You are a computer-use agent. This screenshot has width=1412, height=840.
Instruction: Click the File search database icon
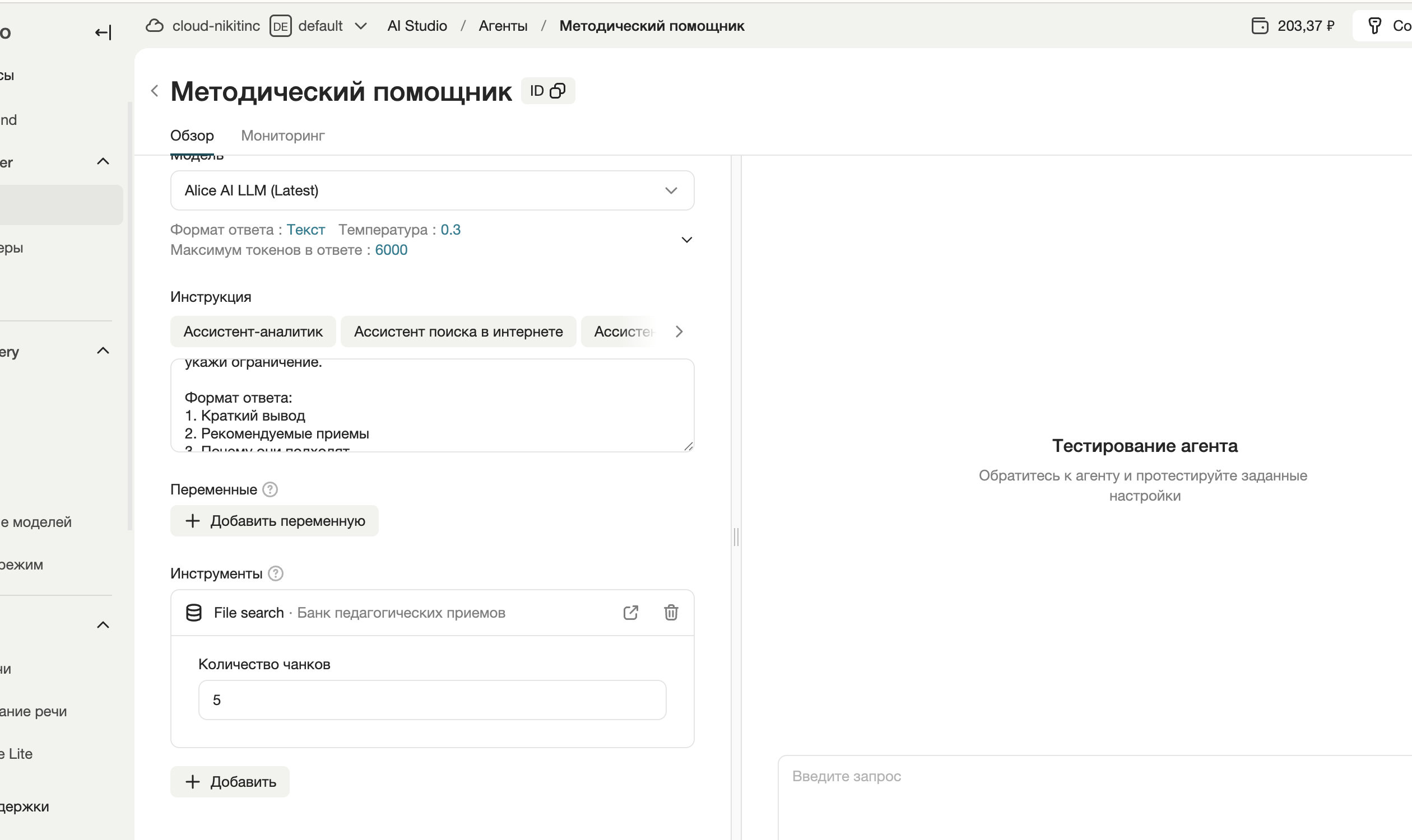pos(194,613)
